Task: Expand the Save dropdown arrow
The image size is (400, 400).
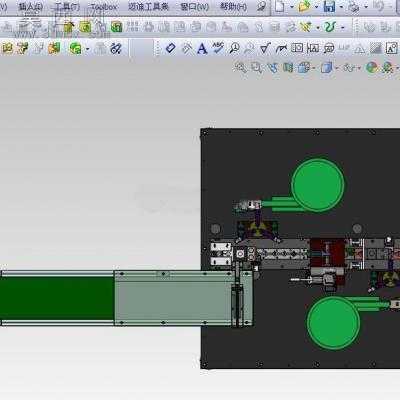Action: click(341, 7)
